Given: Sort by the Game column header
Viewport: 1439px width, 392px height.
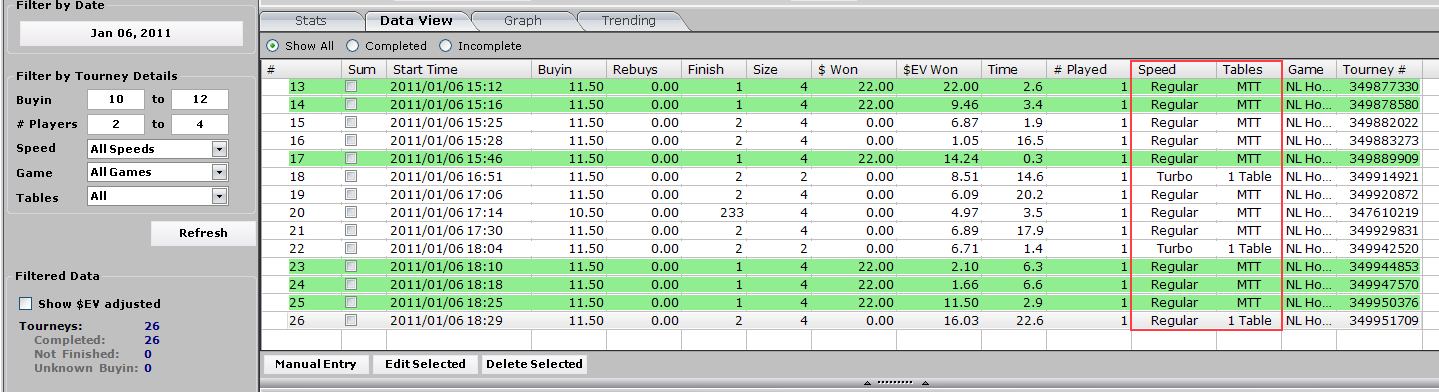Looking at the screenshot, I should pos(1309,70).
